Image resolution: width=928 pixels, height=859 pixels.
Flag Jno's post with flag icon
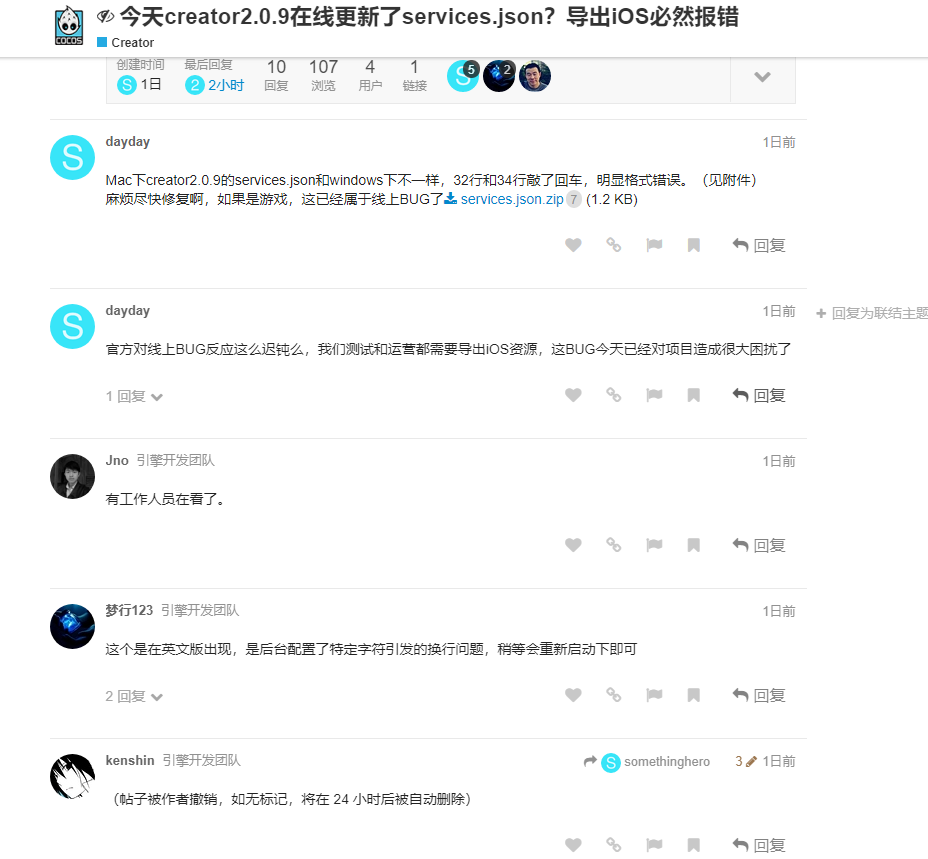click(654, 545)
